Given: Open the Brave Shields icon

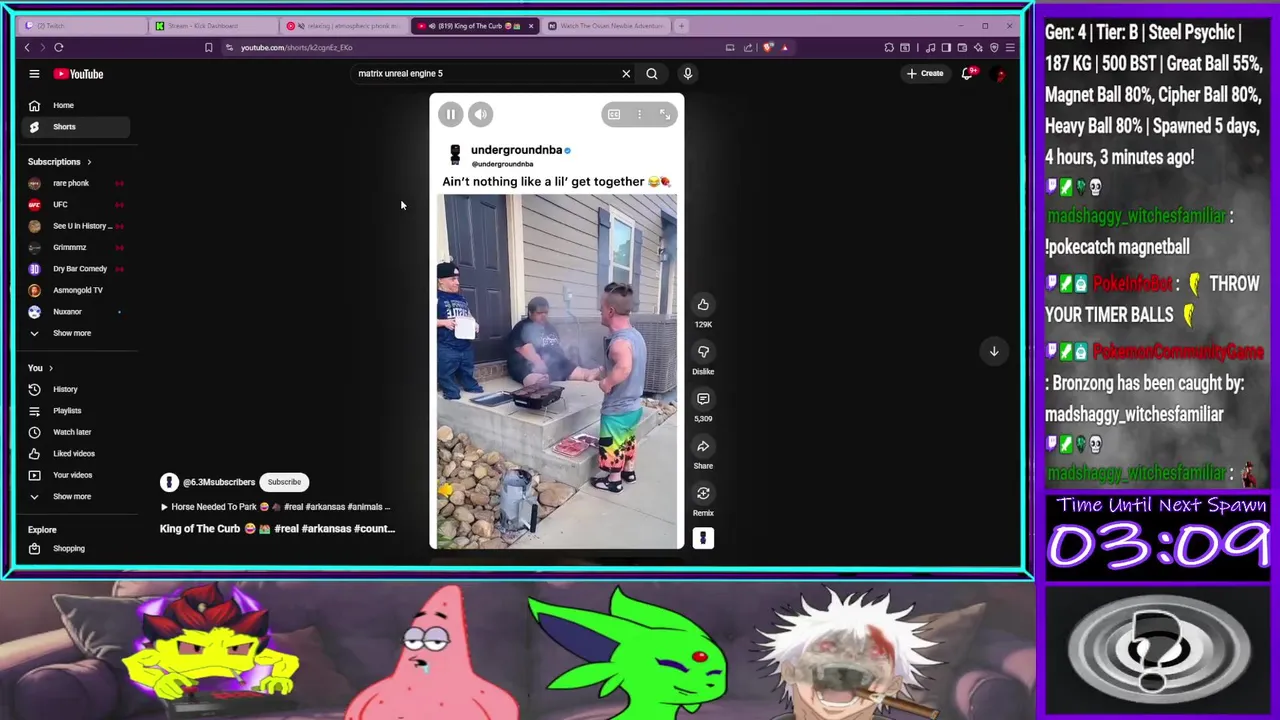Looking at the screenshot, I should point(768,47).
